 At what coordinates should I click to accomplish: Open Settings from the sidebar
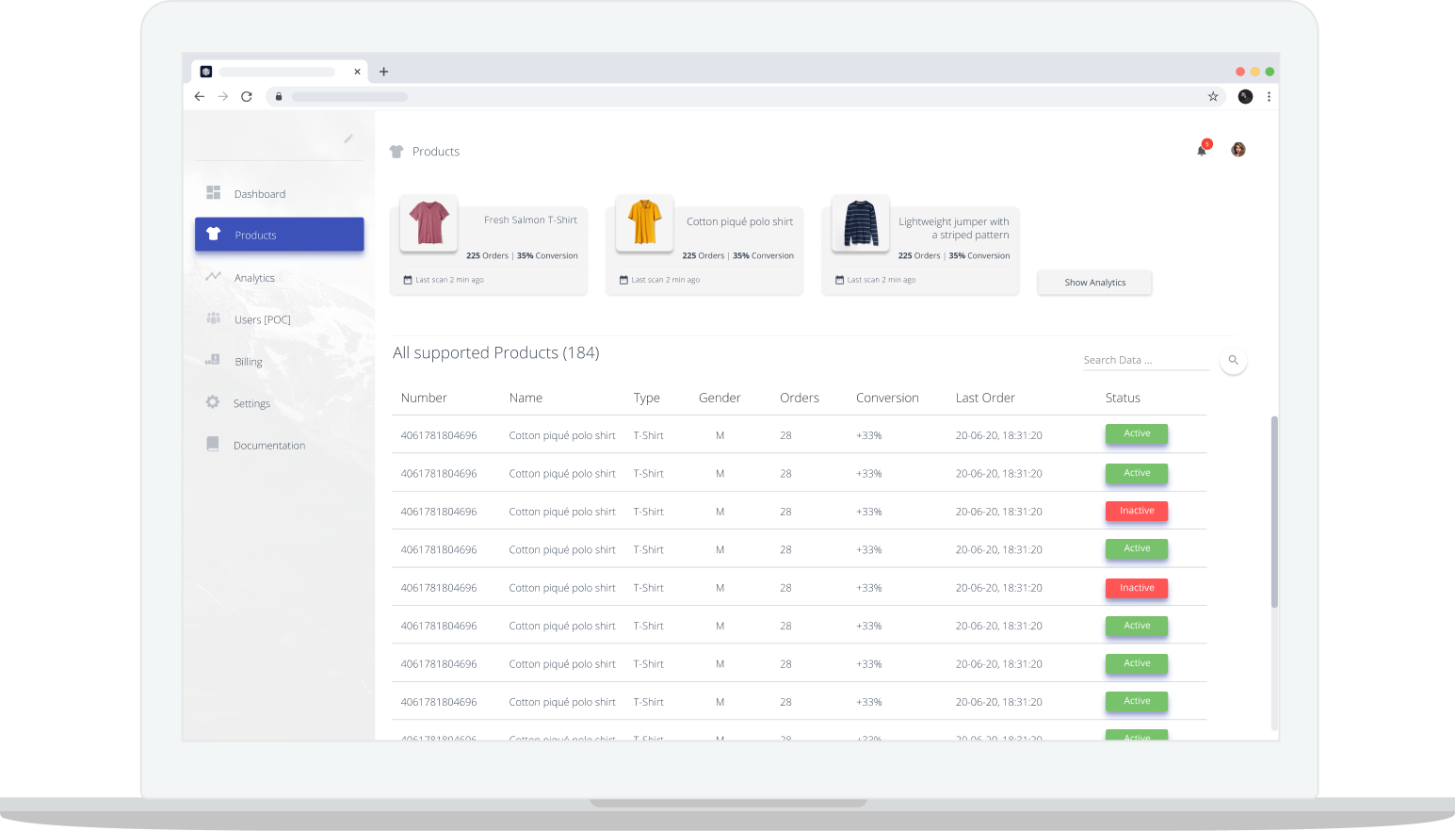point(251,404)
